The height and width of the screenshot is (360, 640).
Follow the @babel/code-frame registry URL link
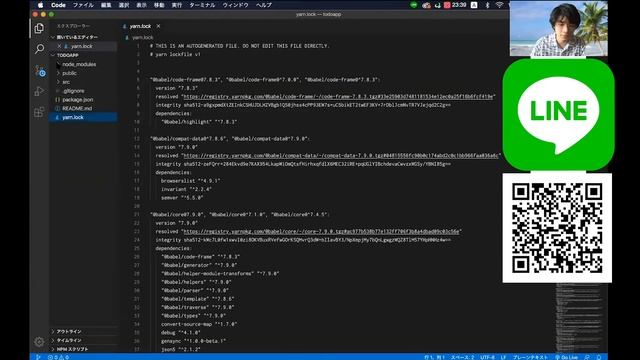point(338,97)
